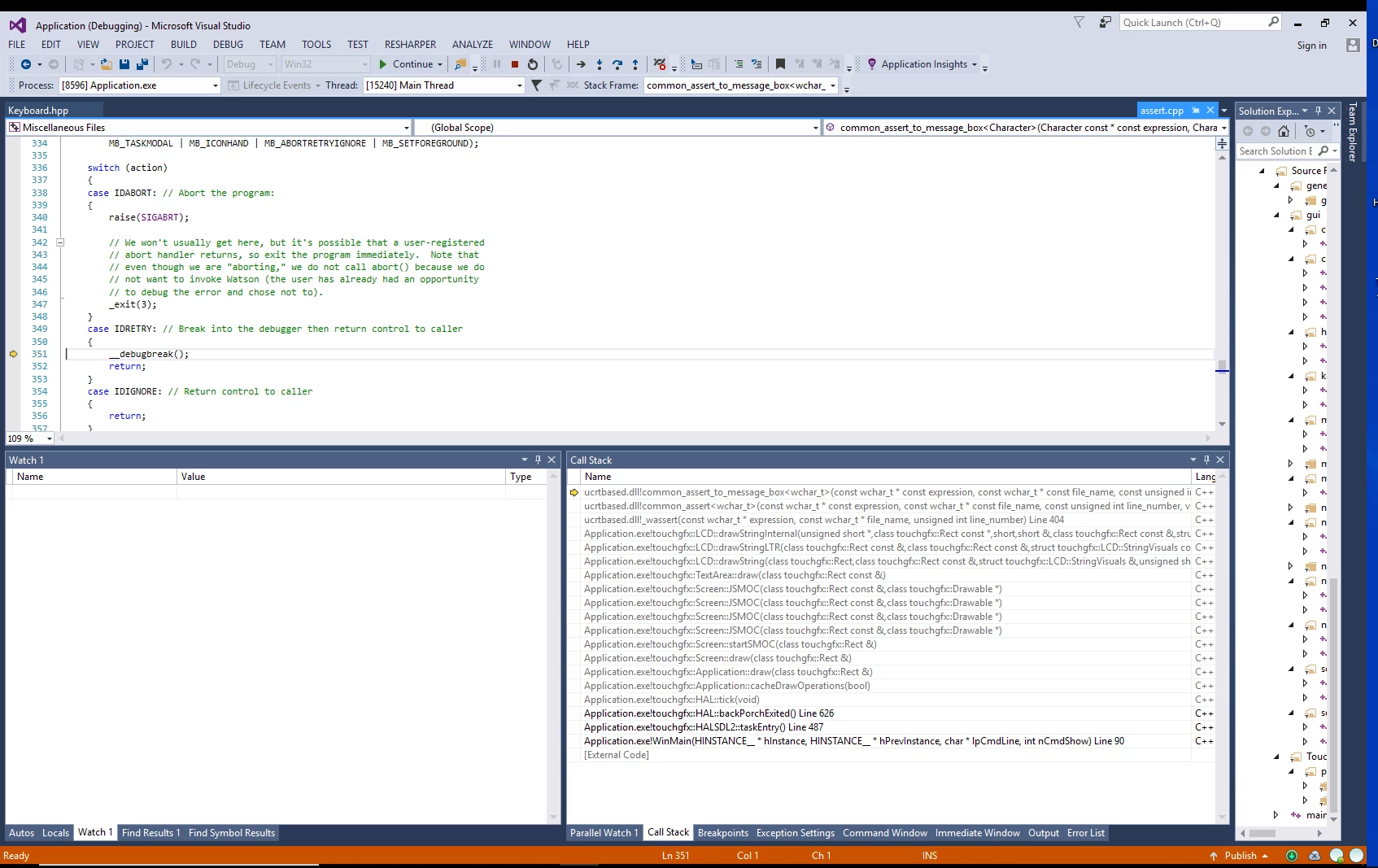The width and height of the screenshot is (1378, 868).
Task: Open the RESHARPER menu
Action: 410,45
